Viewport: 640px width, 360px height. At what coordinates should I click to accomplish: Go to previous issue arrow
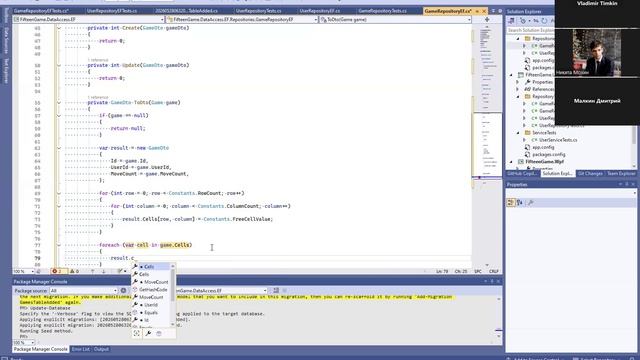pyautogui.click(x=93, y=271)
